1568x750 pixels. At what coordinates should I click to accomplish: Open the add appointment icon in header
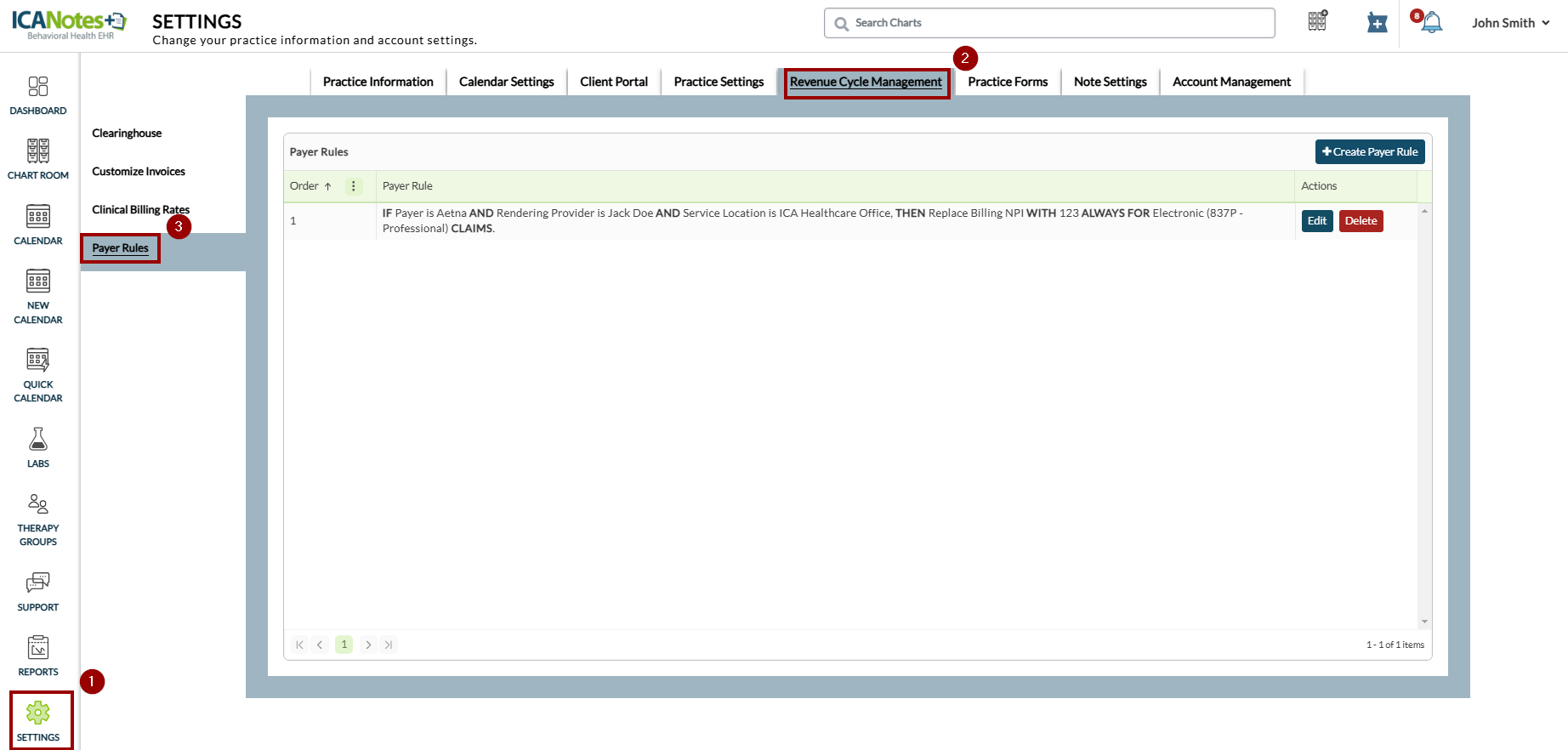coord(1377,23)
